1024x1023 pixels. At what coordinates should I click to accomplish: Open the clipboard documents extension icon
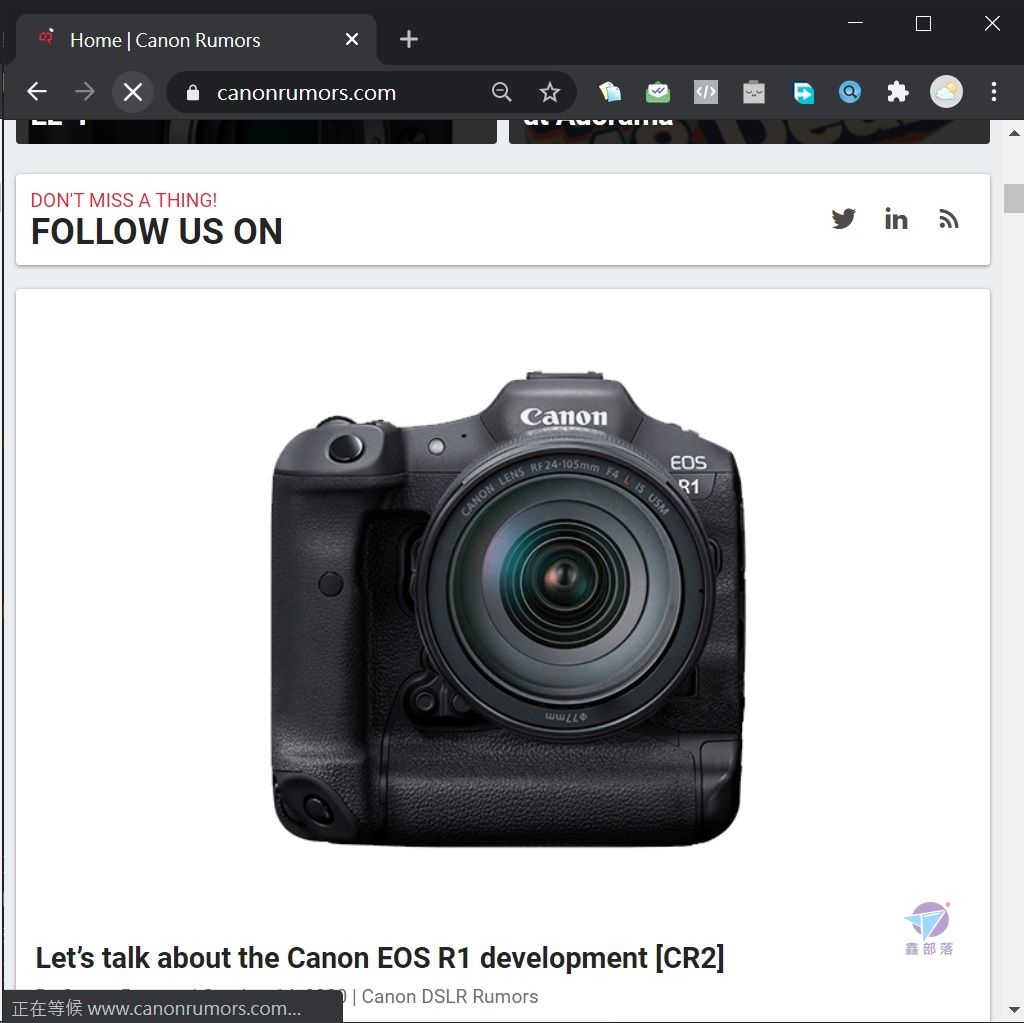tap(610, 92)
